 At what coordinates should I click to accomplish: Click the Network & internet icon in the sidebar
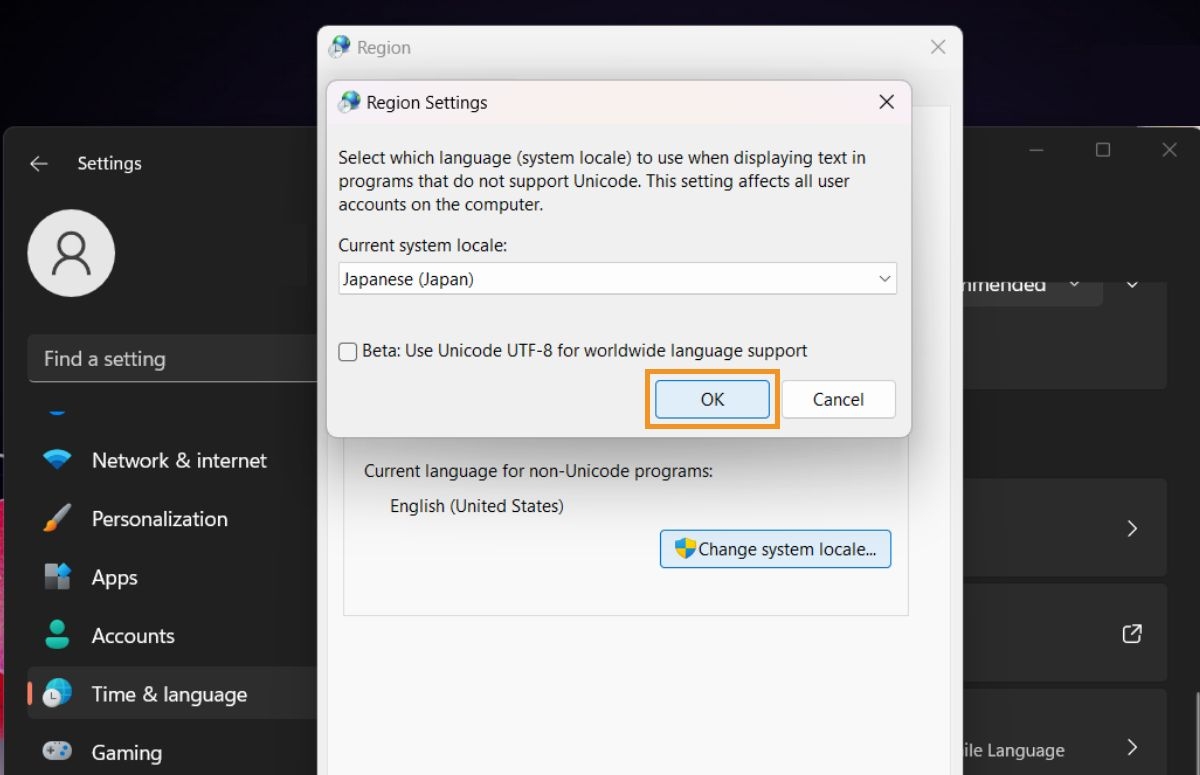point(57,460)
